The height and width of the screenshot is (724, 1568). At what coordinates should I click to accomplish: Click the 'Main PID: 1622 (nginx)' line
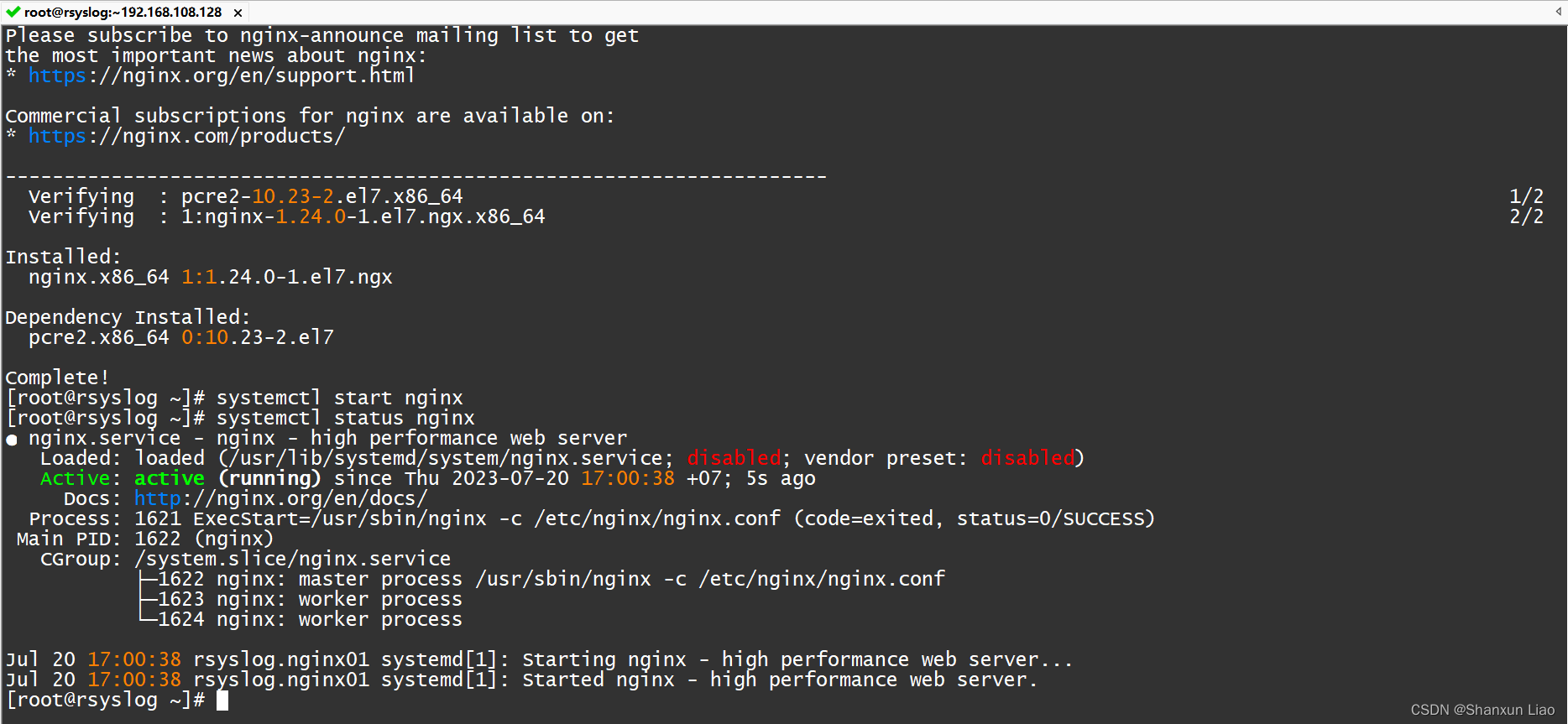tap(145, 539)
